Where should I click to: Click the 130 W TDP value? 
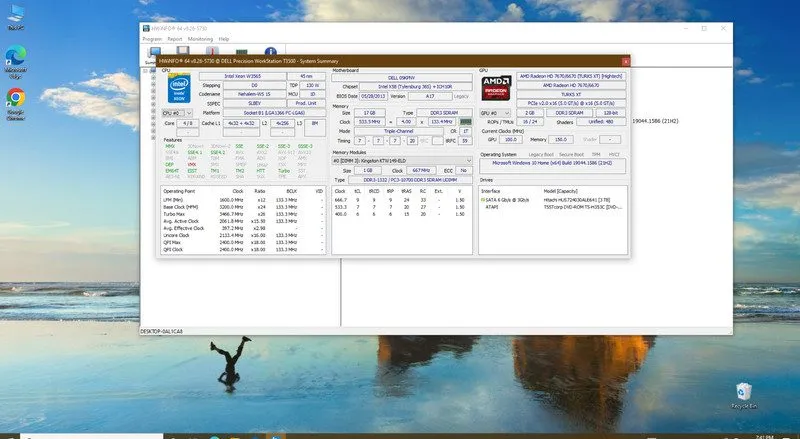coord(312,85)
